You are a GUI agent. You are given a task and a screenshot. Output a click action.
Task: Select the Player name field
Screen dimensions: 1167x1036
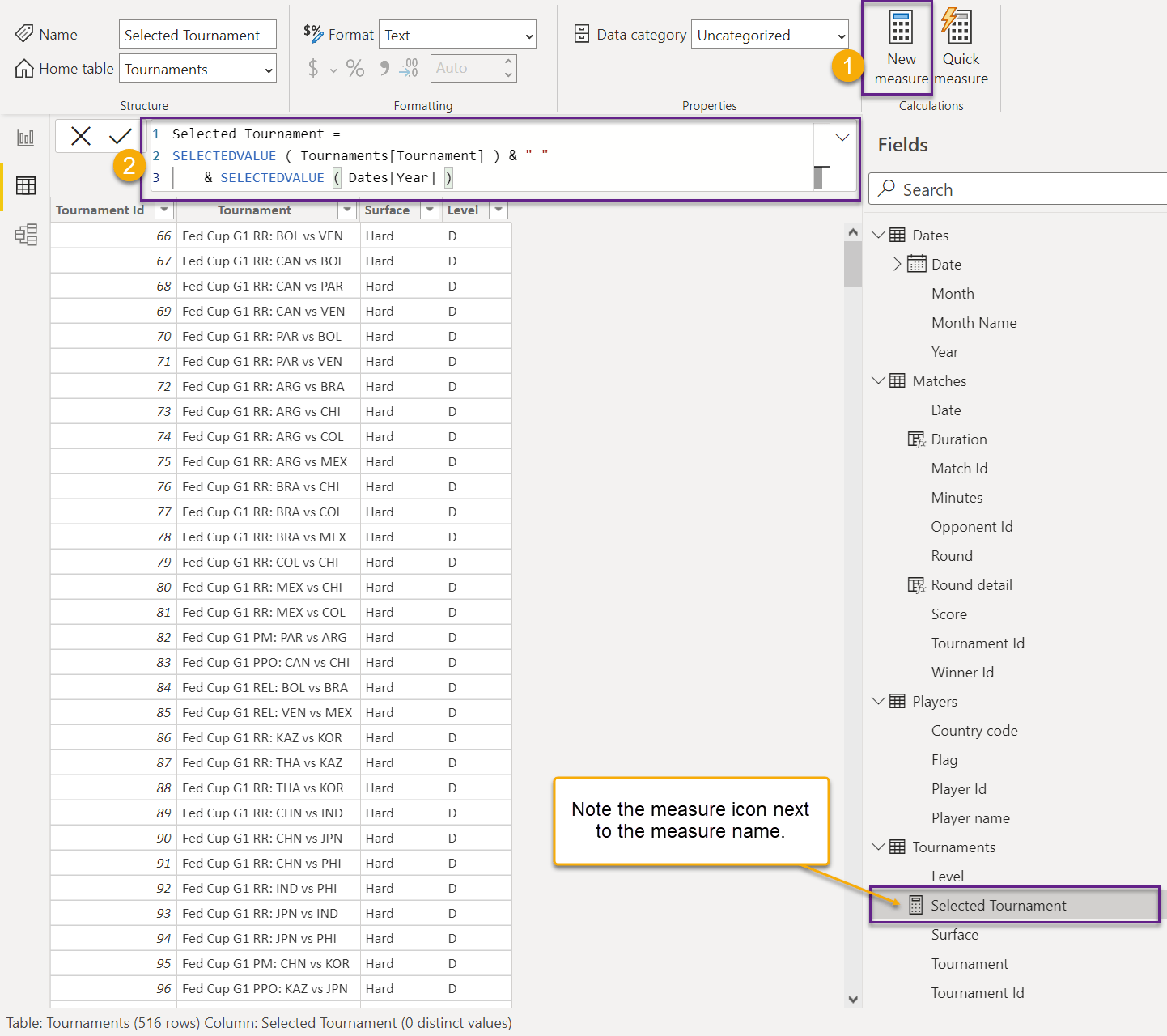(x=970, y=817)
